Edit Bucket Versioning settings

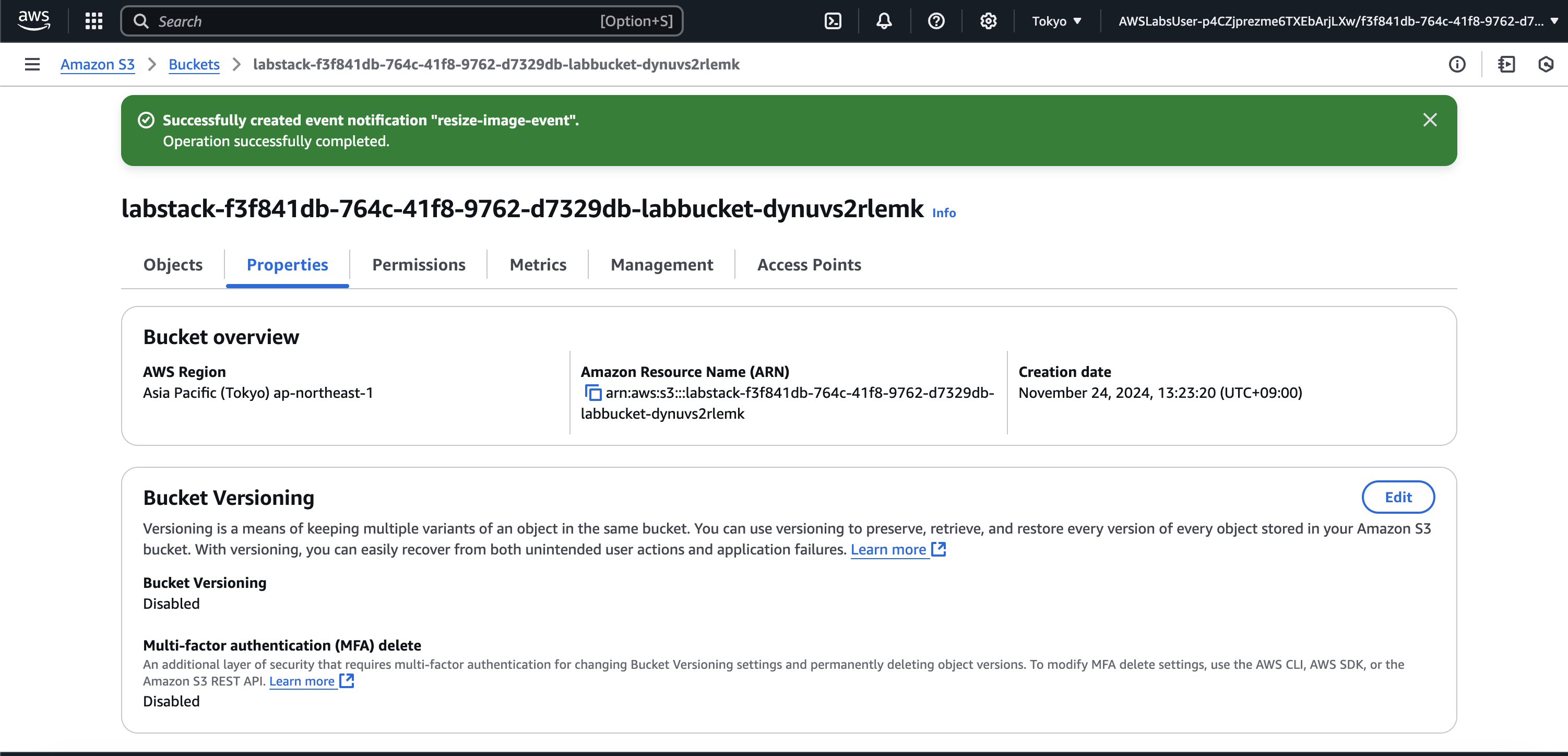(1397, 498)
